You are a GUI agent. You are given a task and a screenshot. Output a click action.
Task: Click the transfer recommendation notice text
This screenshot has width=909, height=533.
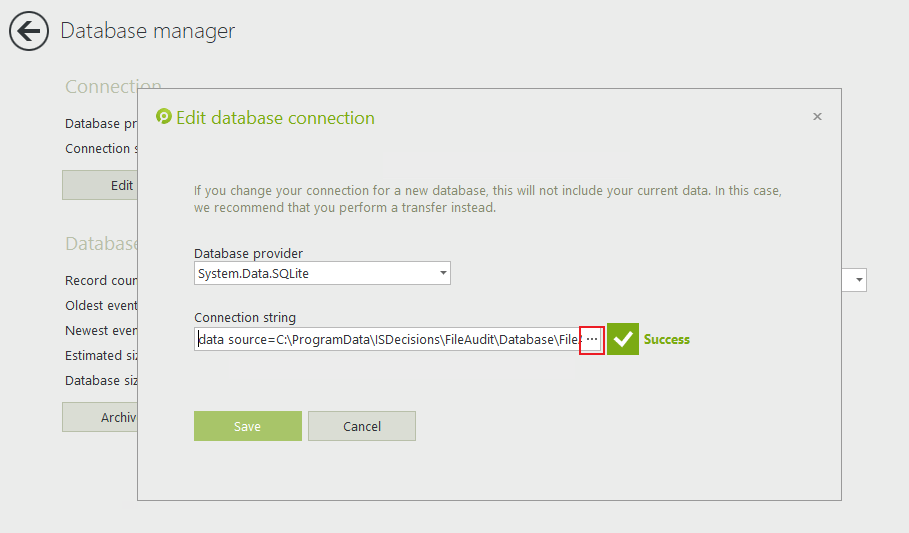487,199
